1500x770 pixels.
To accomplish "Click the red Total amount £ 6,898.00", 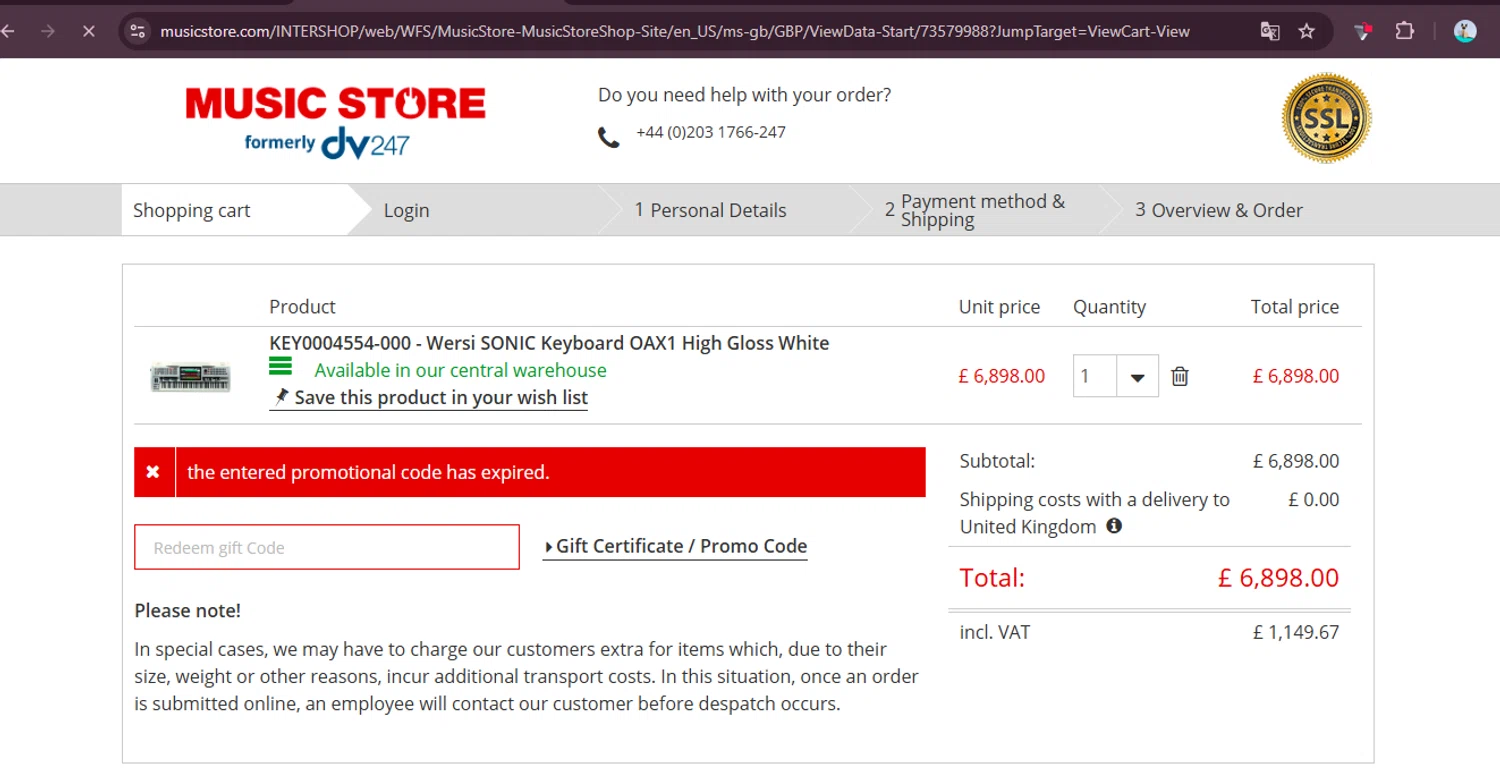I will point(1278,577).
